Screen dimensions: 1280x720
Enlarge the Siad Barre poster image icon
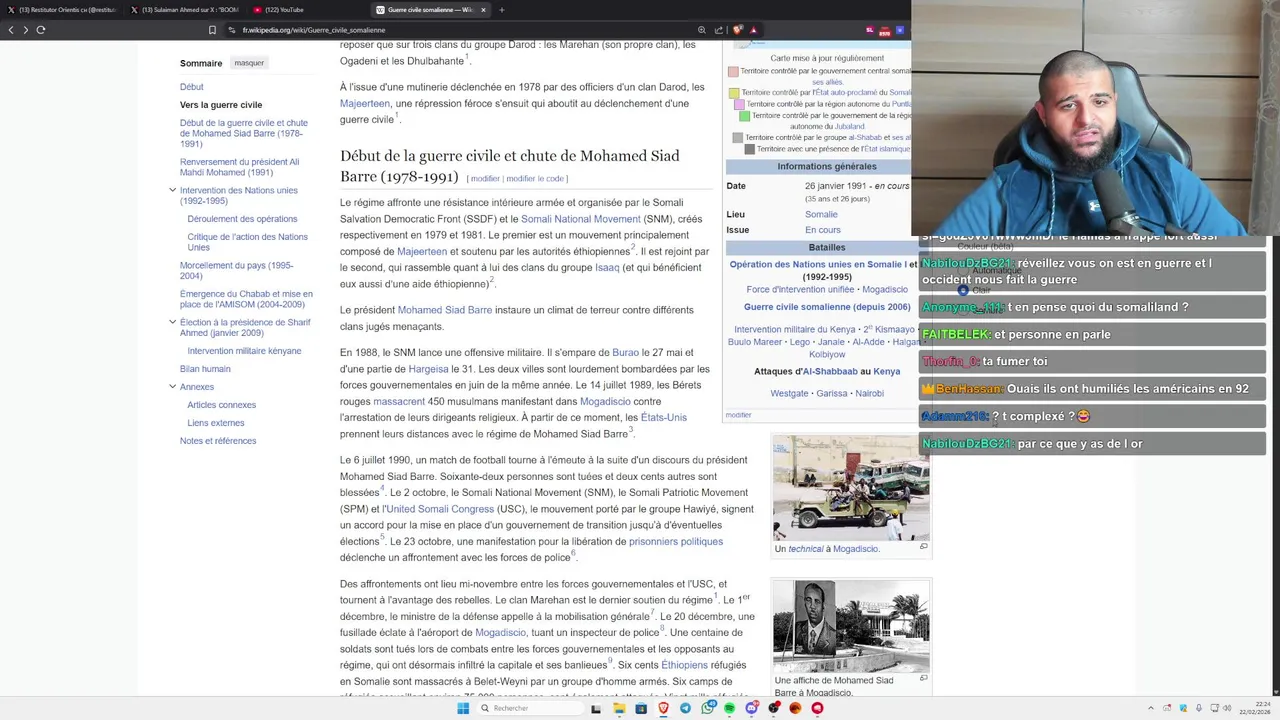(923, 679)
